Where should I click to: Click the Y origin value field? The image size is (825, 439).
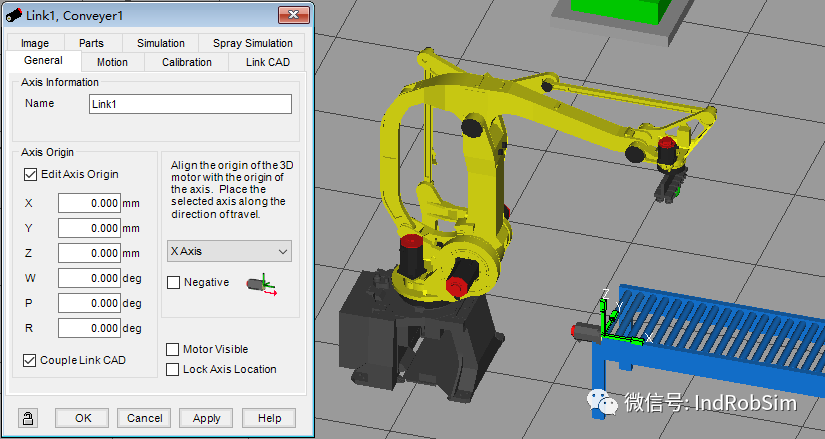click(x=89, y=228)
